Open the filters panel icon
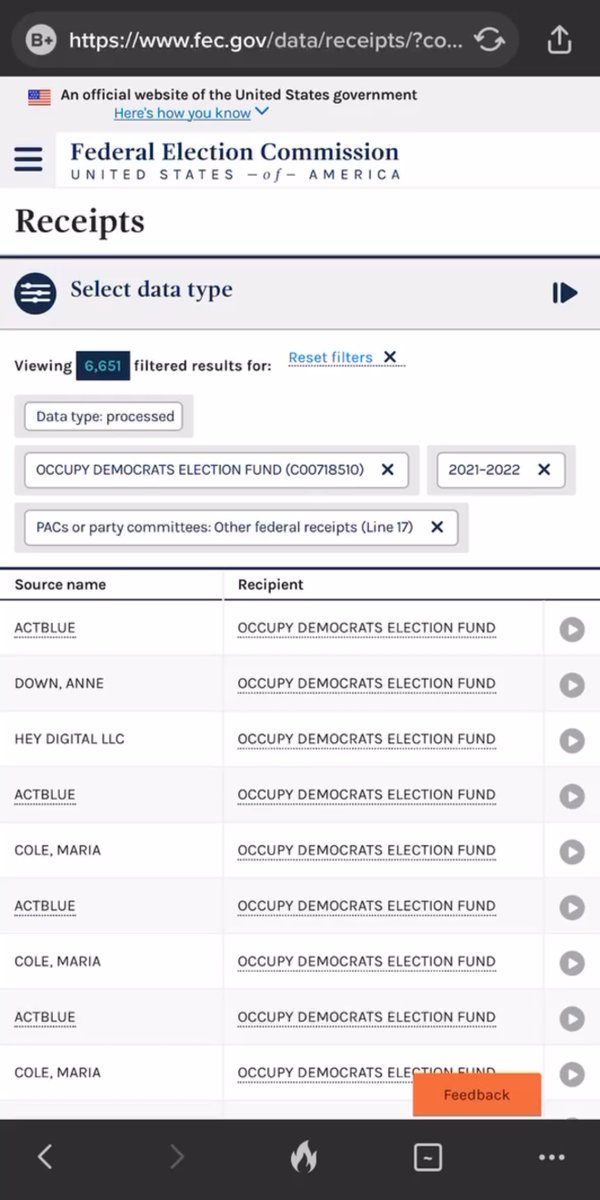The image size is (600, 1200). [x=35, y=293]
